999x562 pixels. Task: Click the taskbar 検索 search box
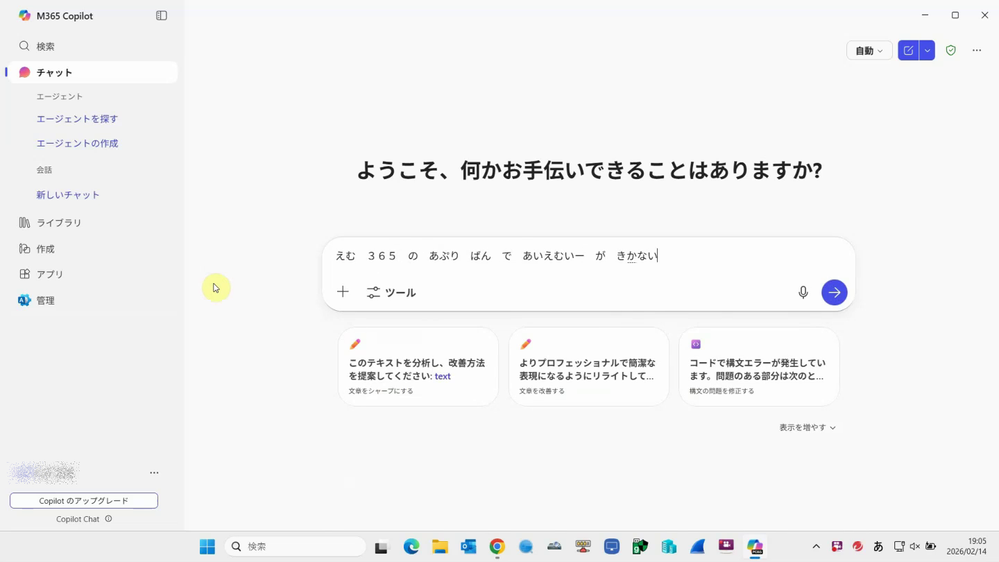click(296, 547)
